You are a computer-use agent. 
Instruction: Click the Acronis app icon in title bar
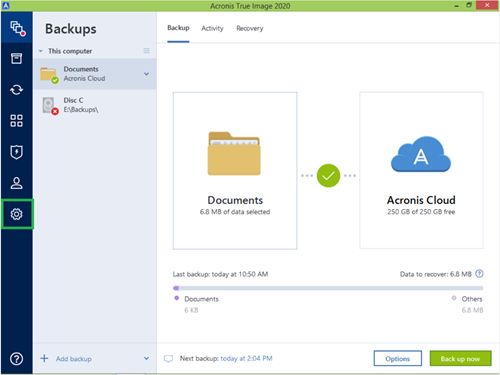point(6,5)
